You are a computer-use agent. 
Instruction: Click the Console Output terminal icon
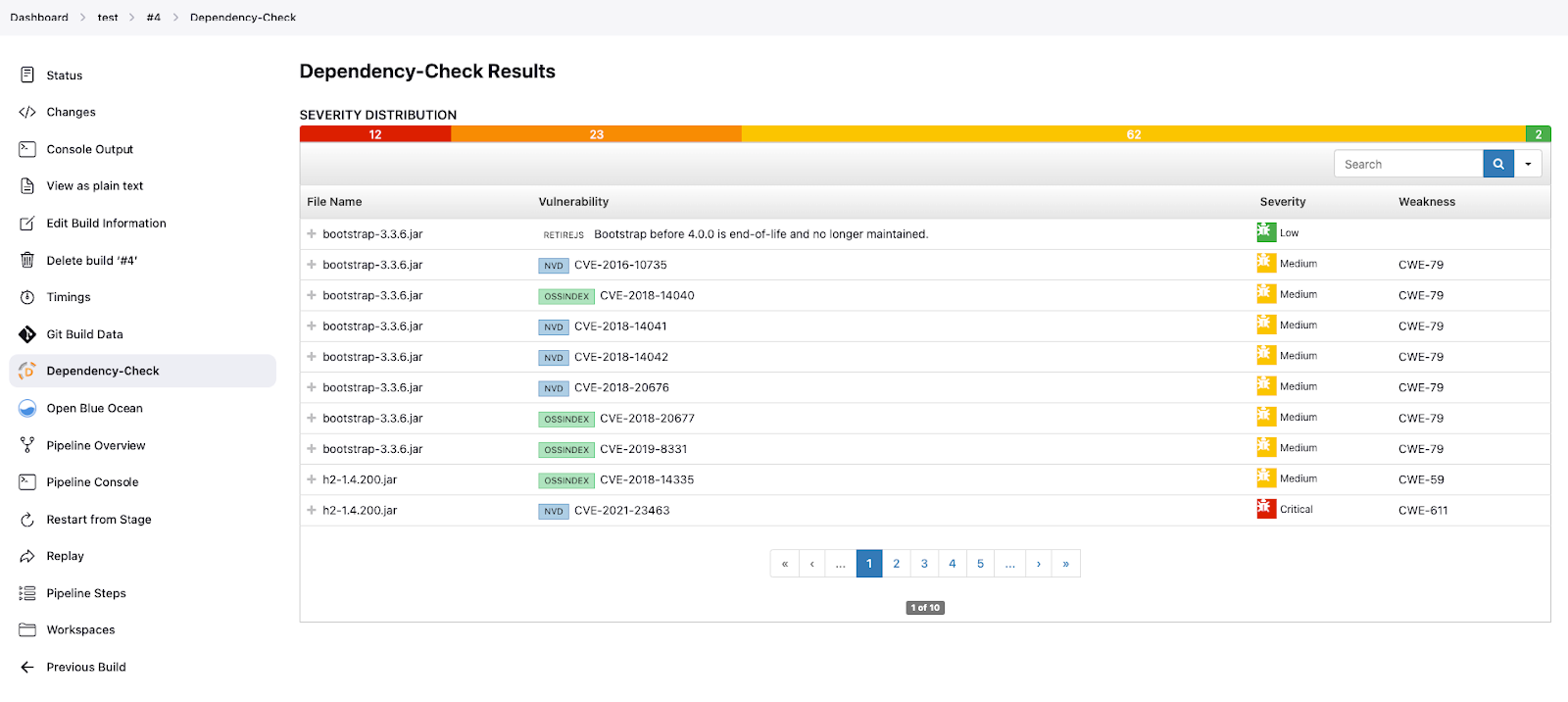tap(27, 149)
